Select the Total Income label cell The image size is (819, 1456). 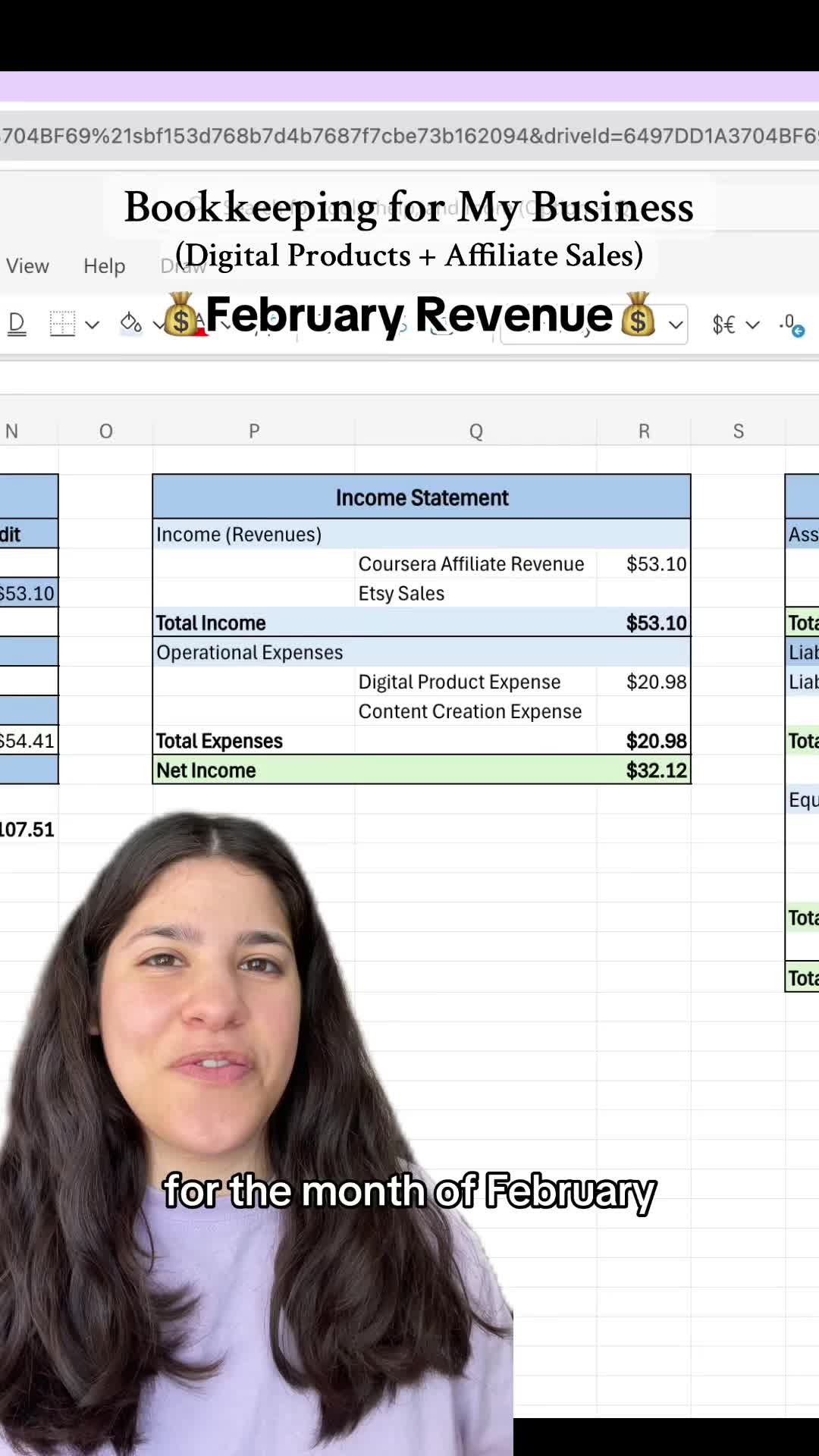click(x=254, y=623)
